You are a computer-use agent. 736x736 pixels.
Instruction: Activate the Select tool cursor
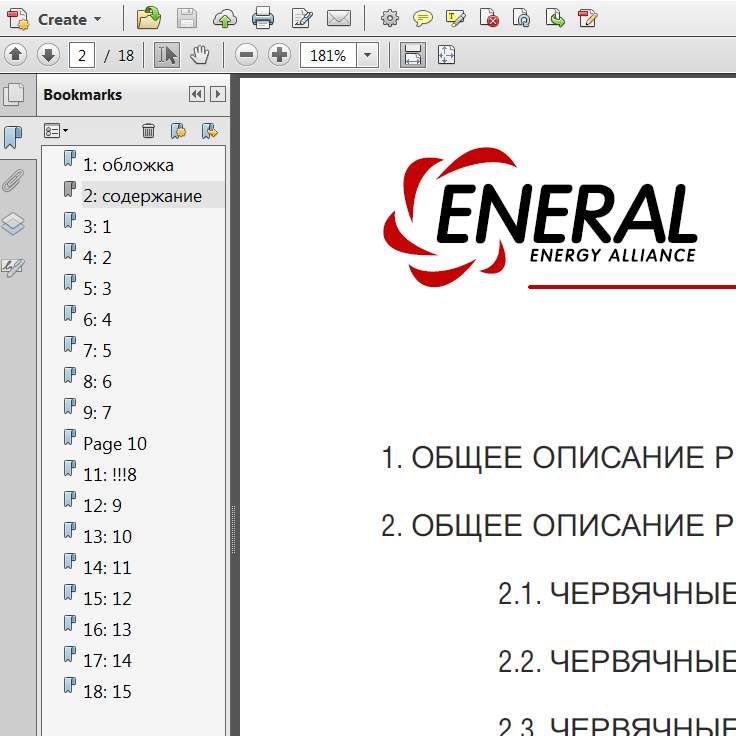click(x=167, y=55)
